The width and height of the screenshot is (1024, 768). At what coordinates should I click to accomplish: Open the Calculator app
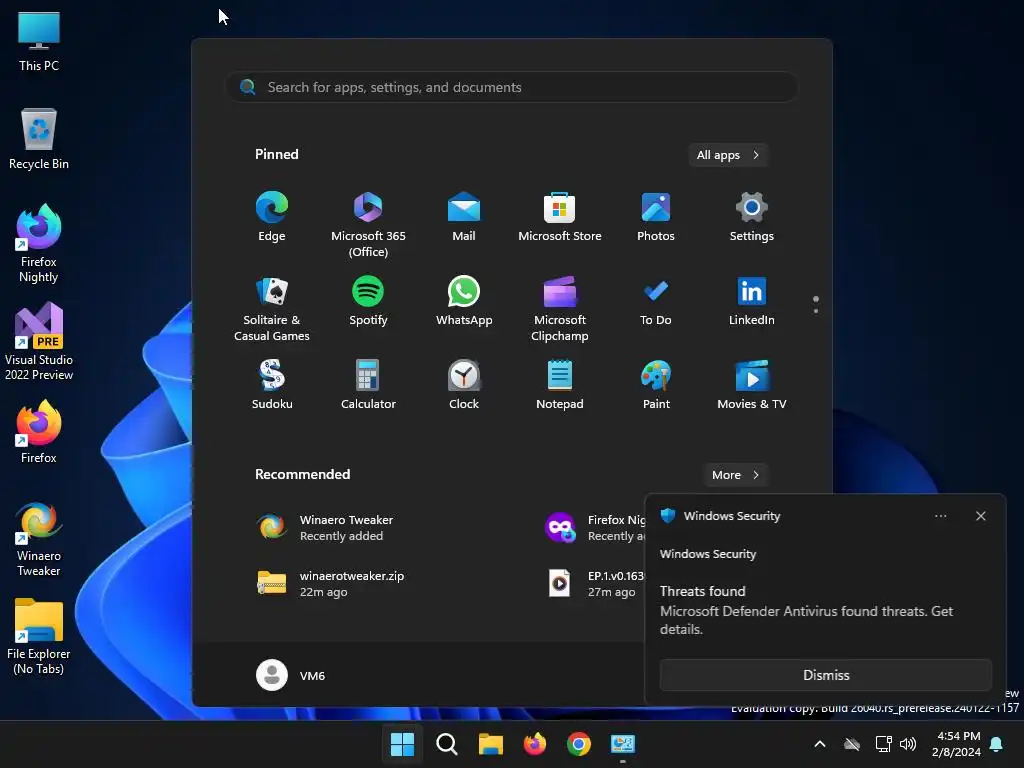pyautogui.click(x=368, y=385)
